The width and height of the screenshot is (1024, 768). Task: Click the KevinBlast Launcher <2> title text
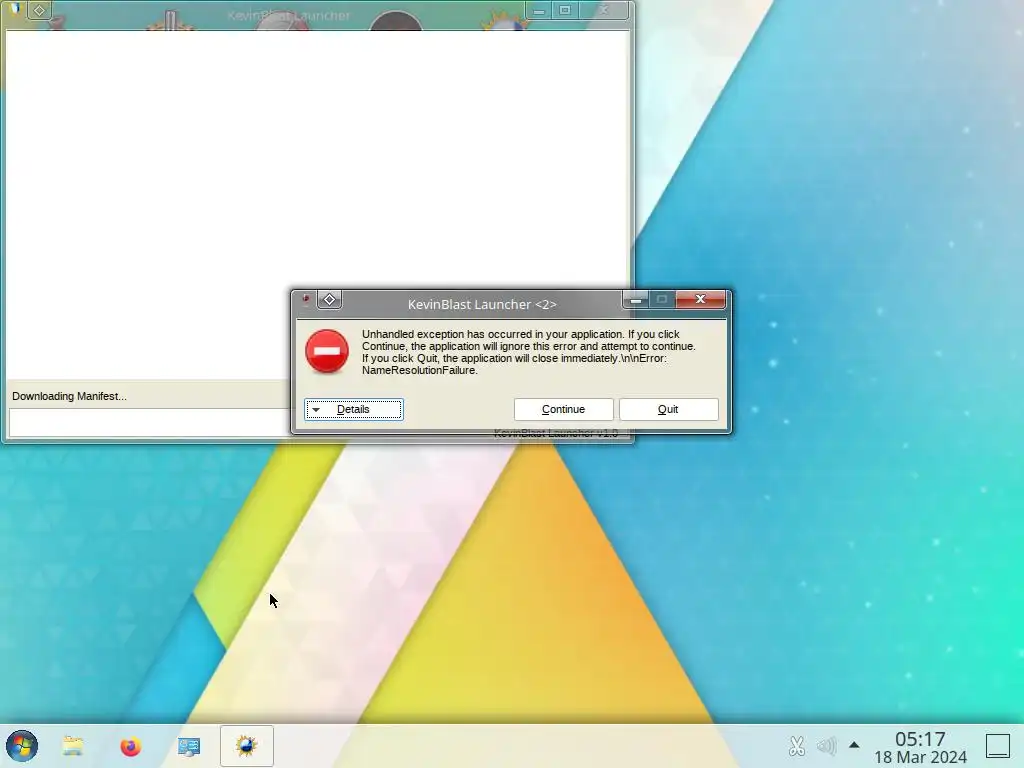[482, 304]
